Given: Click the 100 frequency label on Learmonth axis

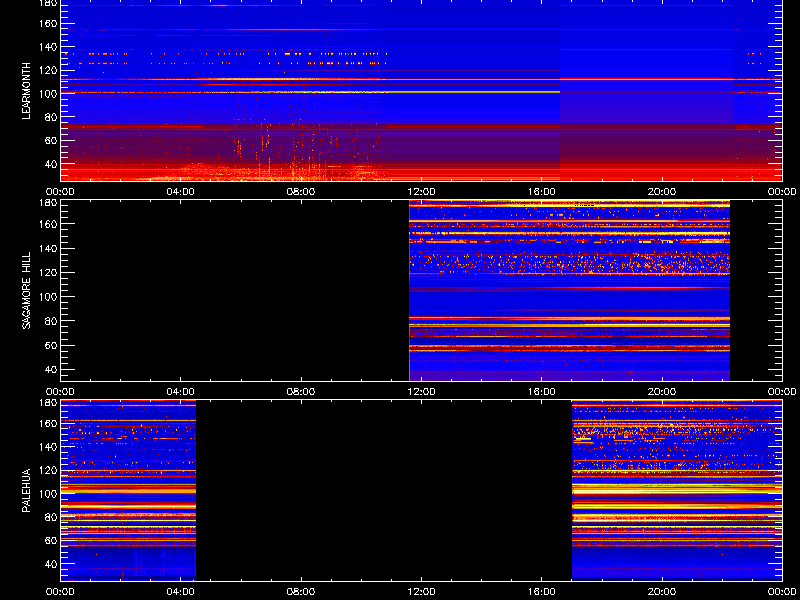Looking at the screenshot, I should 47,94.
